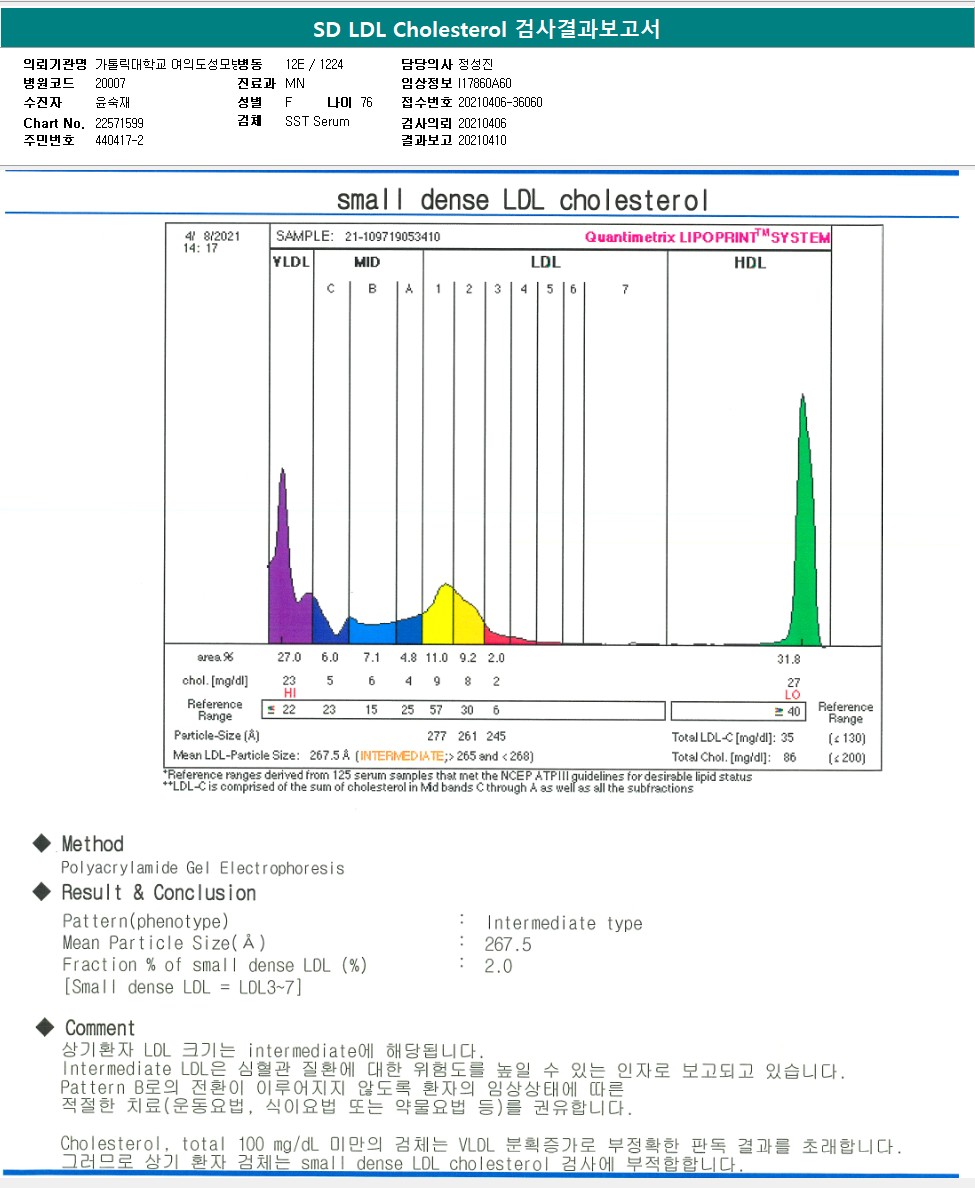The height and width of the screenshot is (1188, 975).
Task: Select the "chol. [mg/dl]" row label
Action: pyautogui.click(x=214, y=680)
